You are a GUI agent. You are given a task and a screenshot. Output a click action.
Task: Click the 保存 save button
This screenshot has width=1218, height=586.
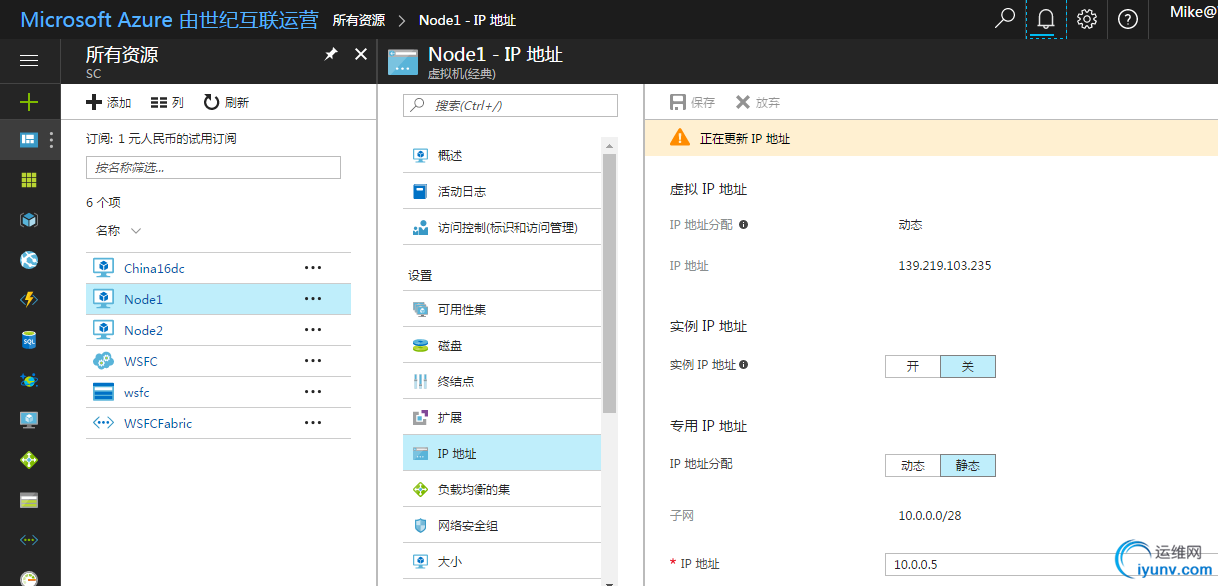point(692,102)
